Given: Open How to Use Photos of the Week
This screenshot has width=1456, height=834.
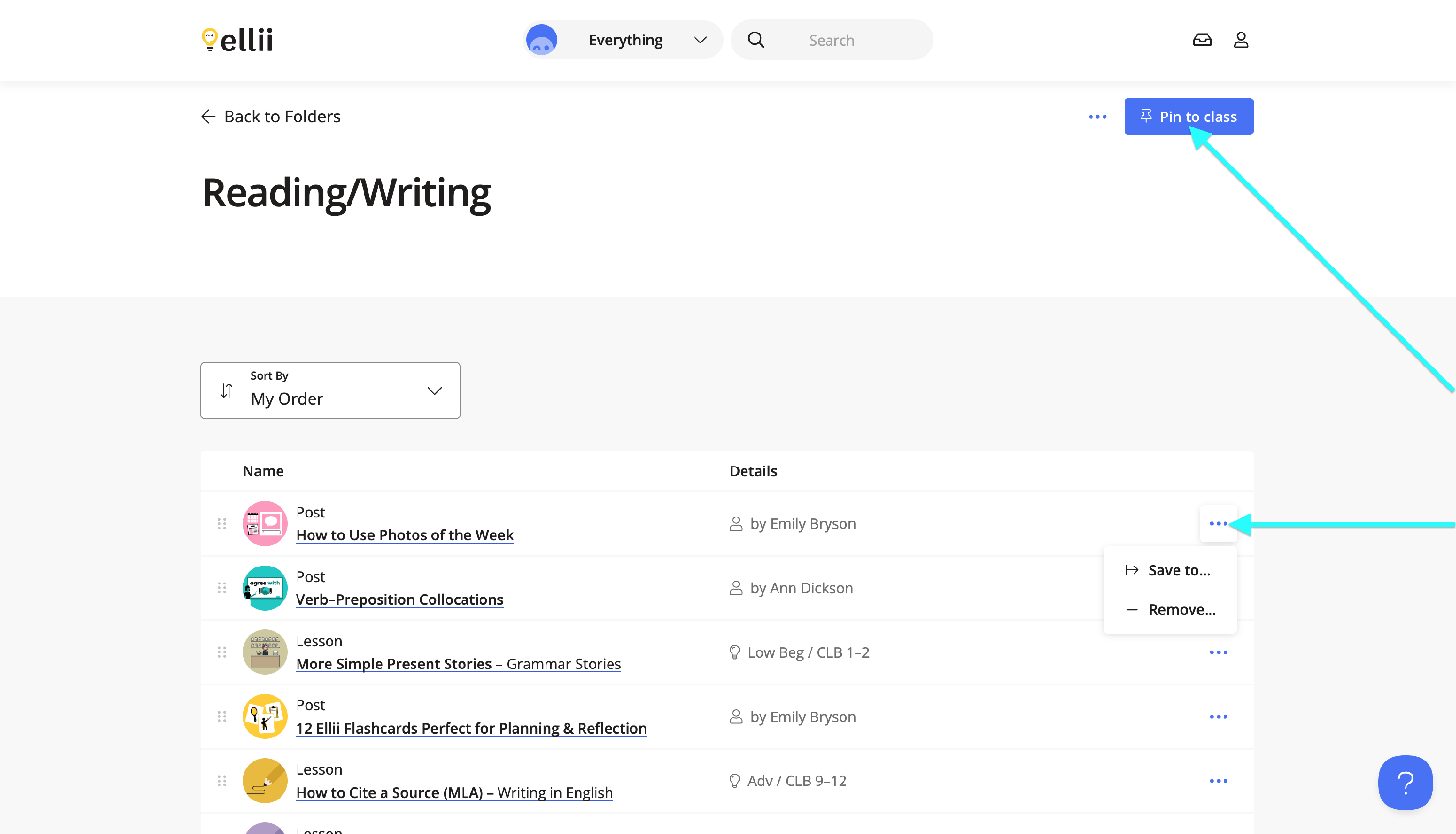Looking at the screenshot, I should (405, 535).
